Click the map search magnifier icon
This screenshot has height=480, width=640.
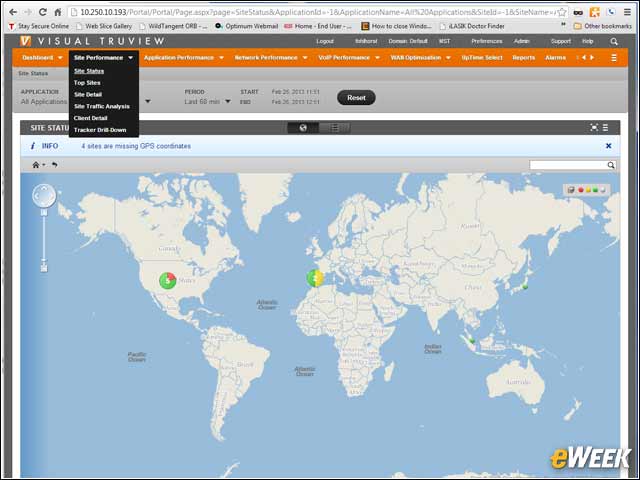pyautogui.click(x=611, y=165)
